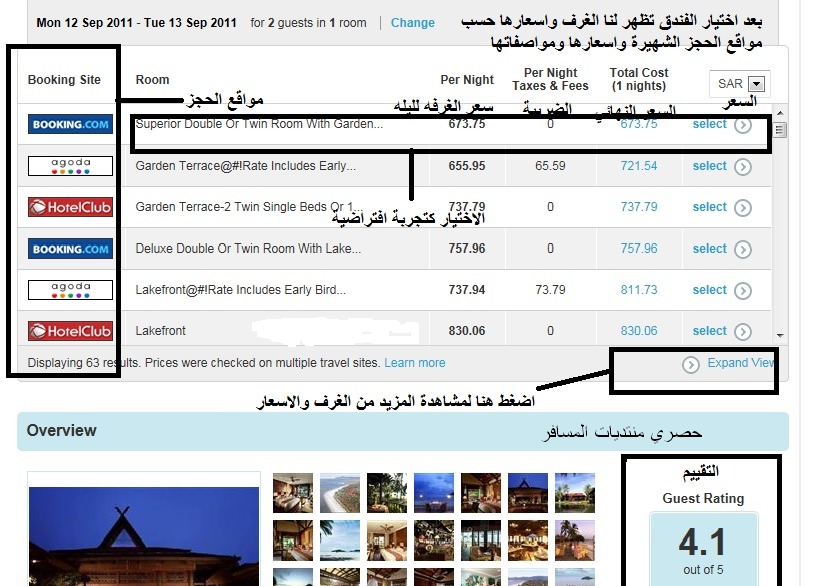Screen dimensions: 826x586
Task: Click the Total Cost column header
Action: click(x=638, y=79)
